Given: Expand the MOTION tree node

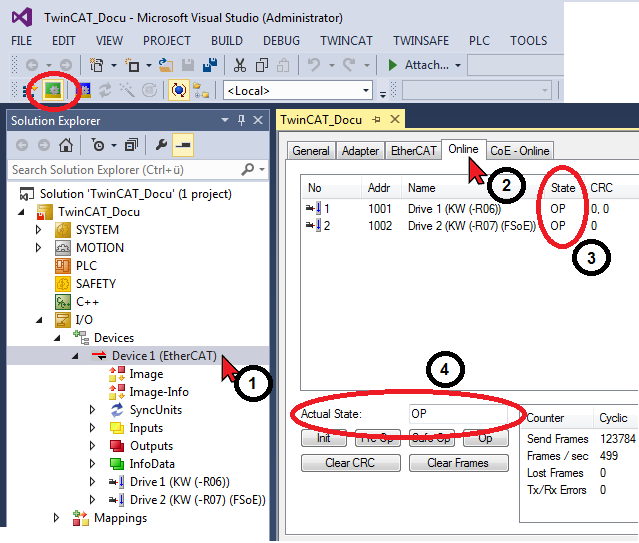Looking at the screenshot, I should 39,248.
